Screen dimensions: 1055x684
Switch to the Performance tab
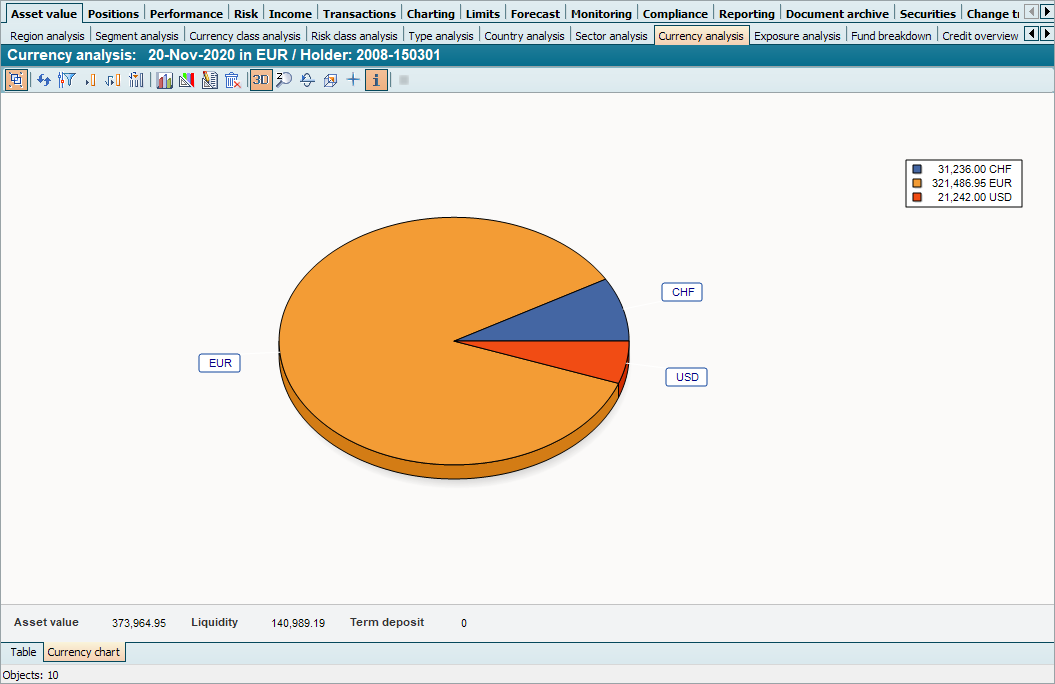click(x=186, y=14)
